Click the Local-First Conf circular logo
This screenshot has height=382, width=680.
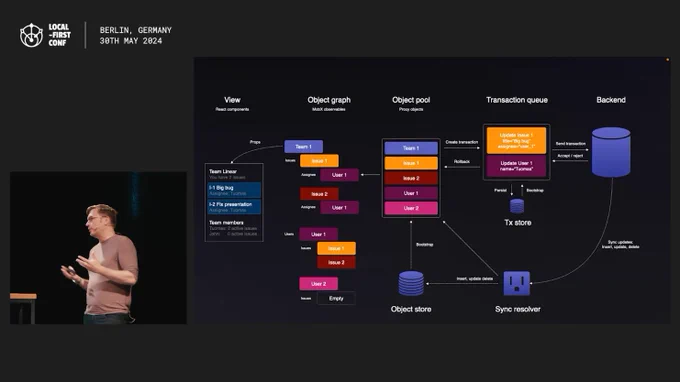[31, 35]
